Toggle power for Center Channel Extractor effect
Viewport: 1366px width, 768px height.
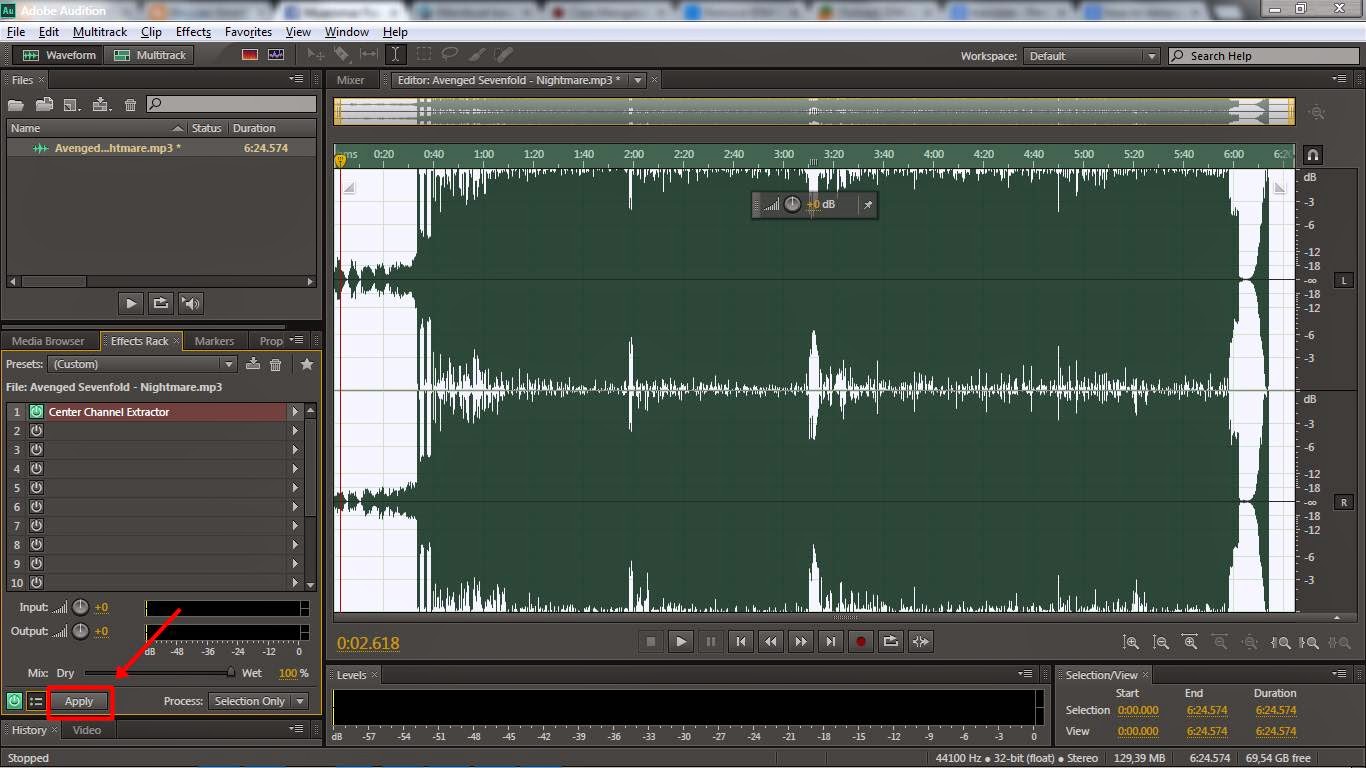pyautogui.click(x=36, y=411)
